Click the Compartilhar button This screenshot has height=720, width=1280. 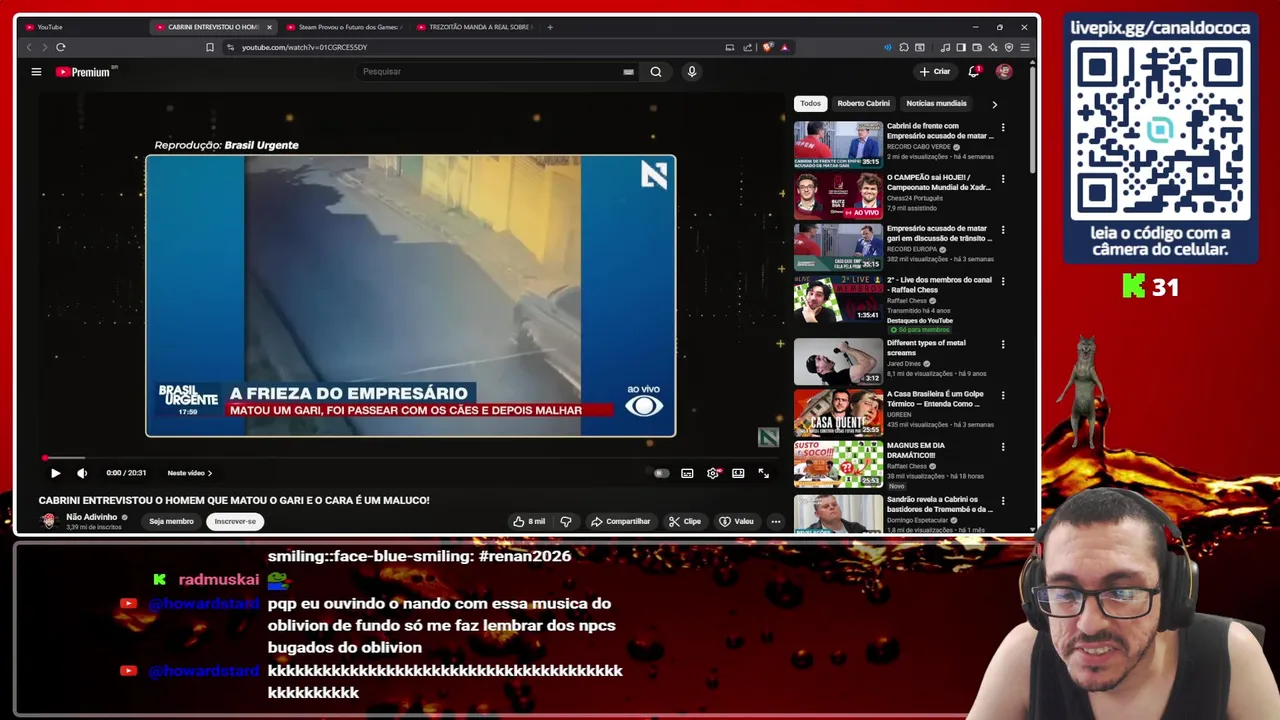coord(620,521)
